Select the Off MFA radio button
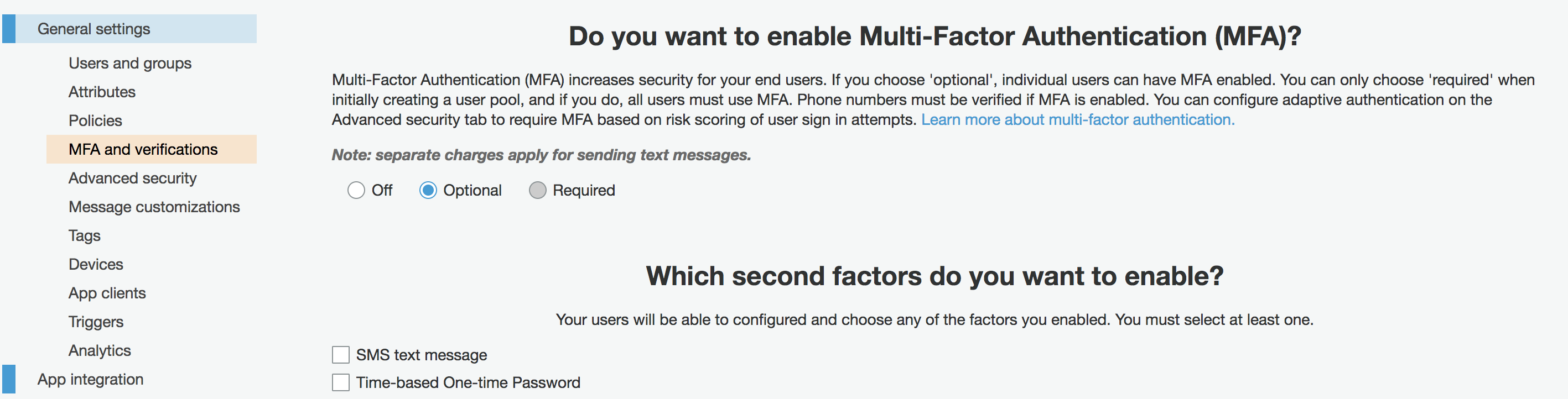Image resolution: width=1568 pixels, height=399 pixels. (357, 190)
